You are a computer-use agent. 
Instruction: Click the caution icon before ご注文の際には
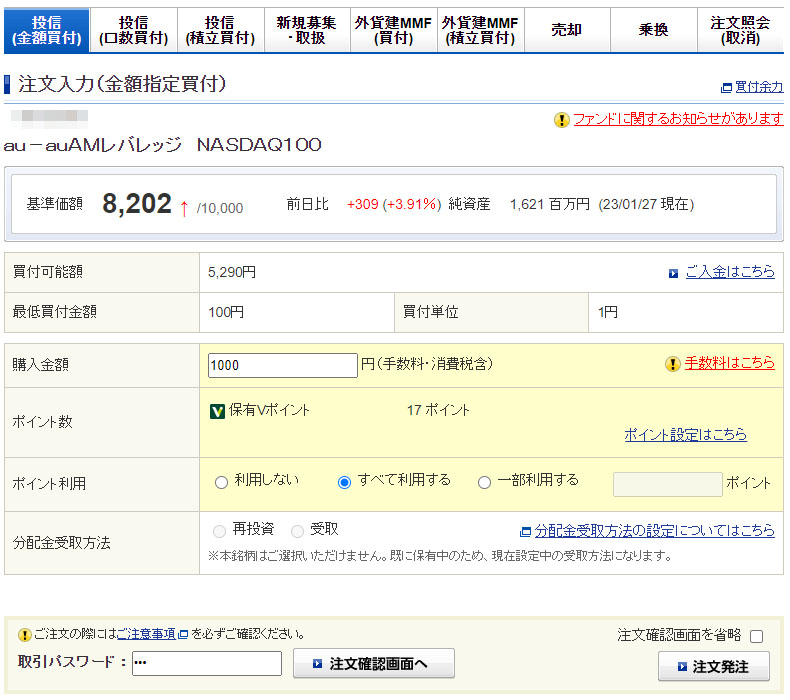[25, 634]
